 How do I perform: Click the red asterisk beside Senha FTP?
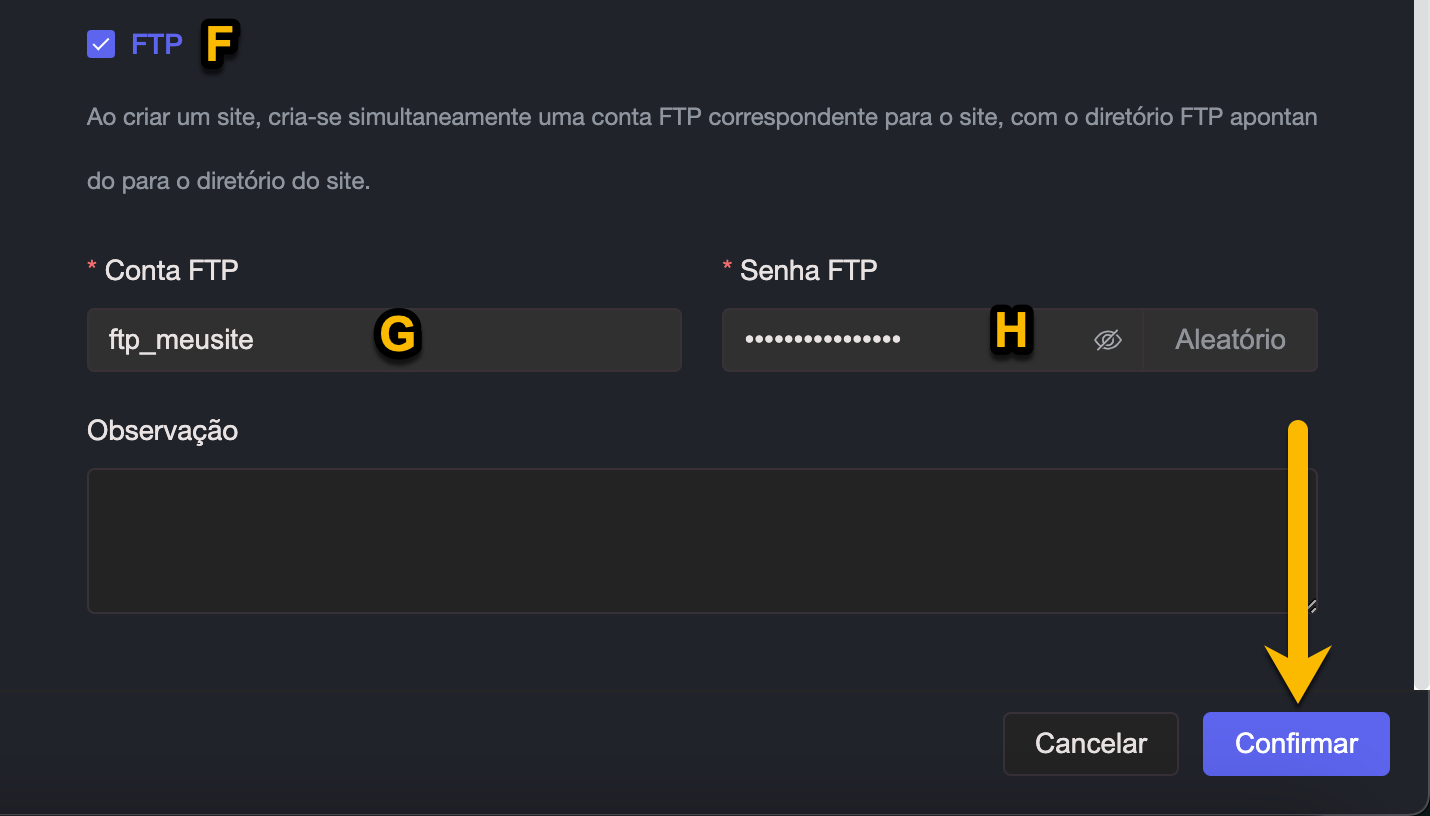click(727, 268)
